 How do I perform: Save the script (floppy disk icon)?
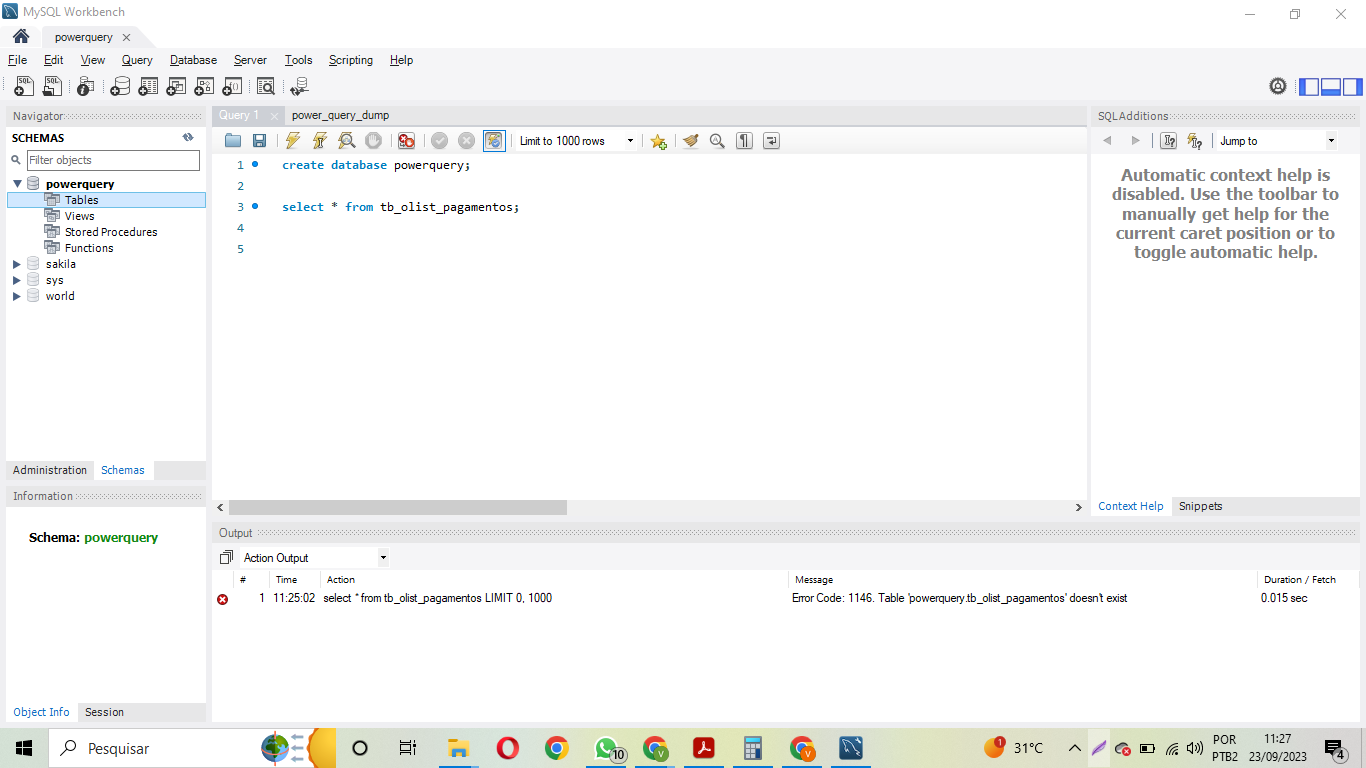259,141
